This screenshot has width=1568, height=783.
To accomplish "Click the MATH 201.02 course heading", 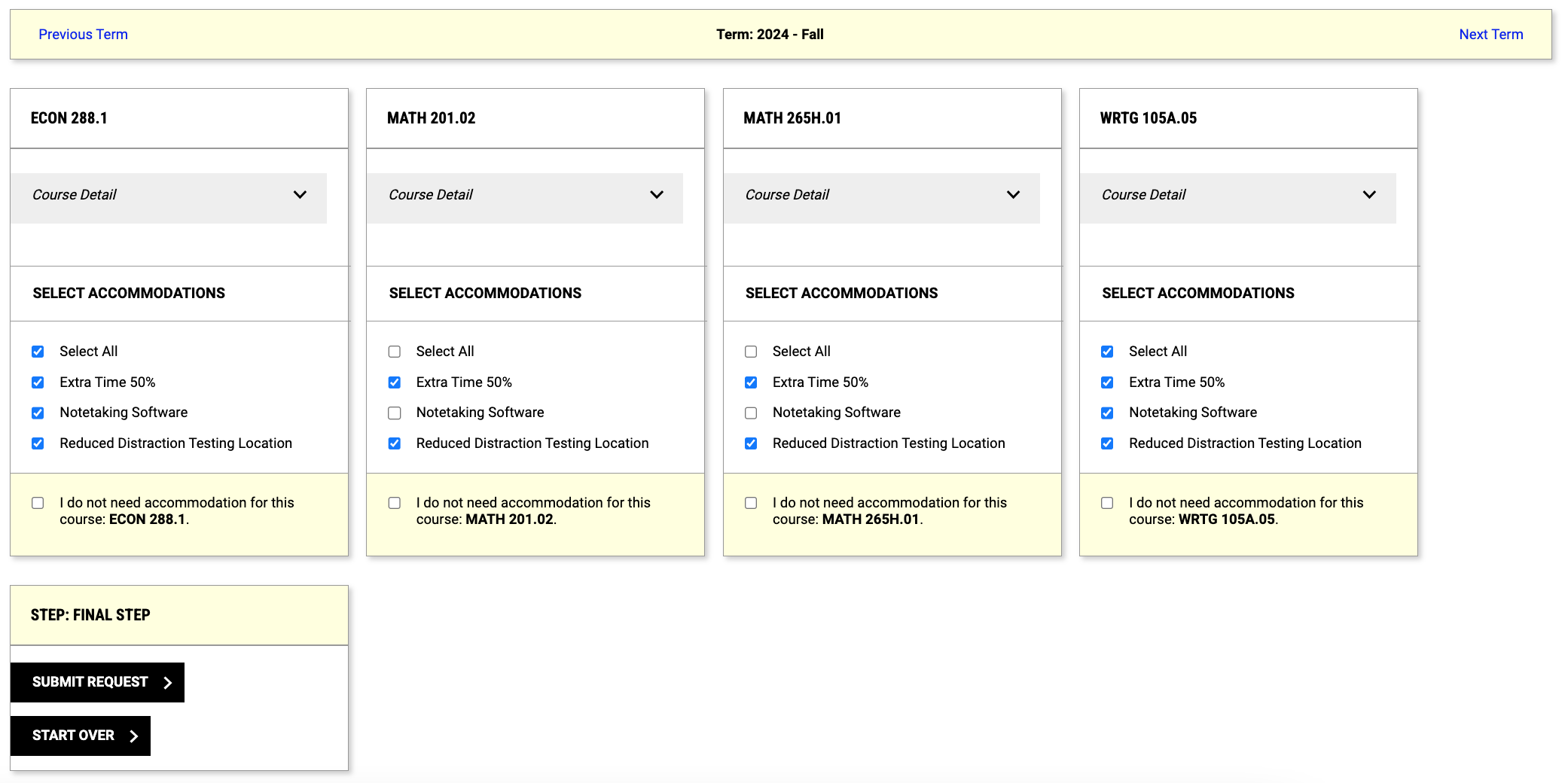I will point(432,118).
